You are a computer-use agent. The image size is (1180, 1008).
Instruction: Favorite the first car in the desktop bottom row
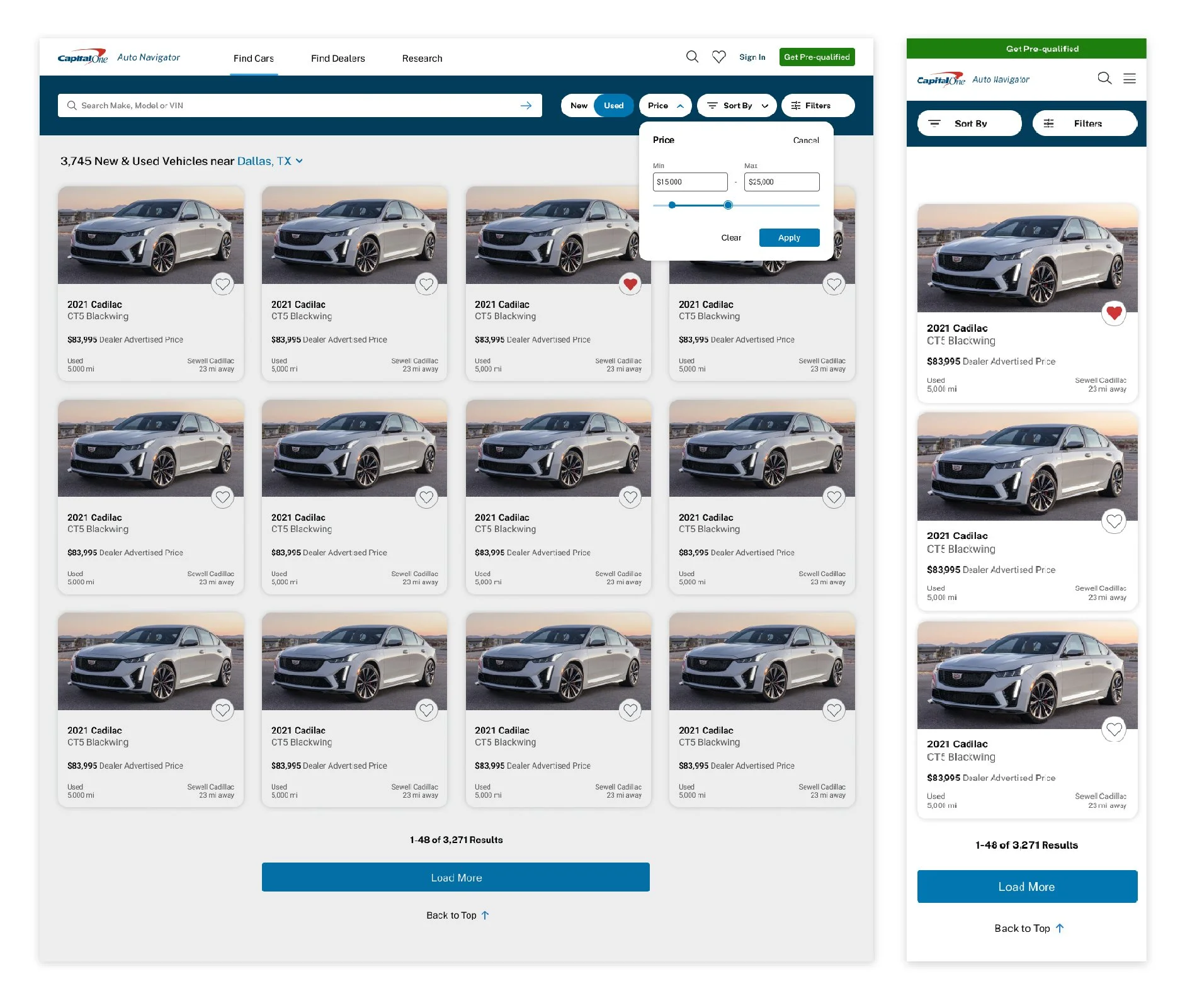click(223, 710)
